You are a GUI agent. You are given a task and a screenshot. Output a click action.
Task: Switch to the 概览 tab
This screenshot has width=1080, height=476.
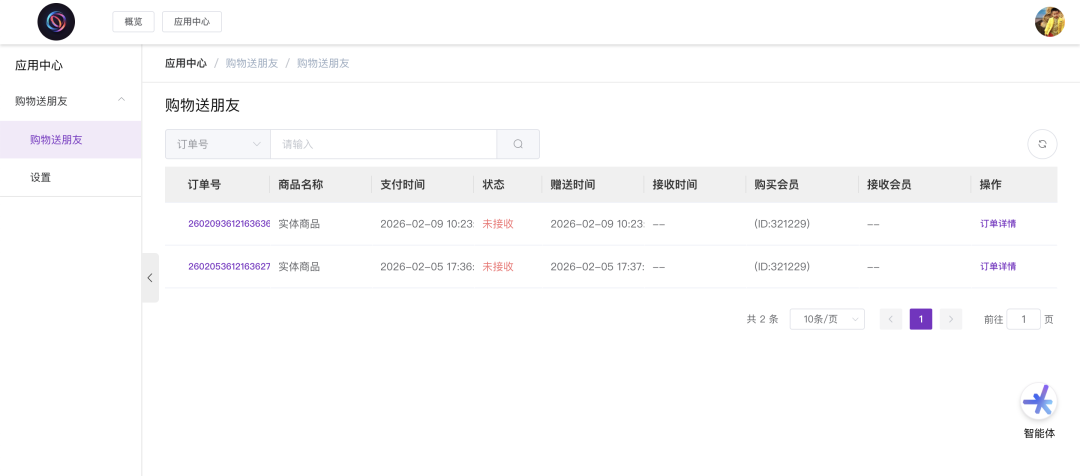tap(133, 21)
